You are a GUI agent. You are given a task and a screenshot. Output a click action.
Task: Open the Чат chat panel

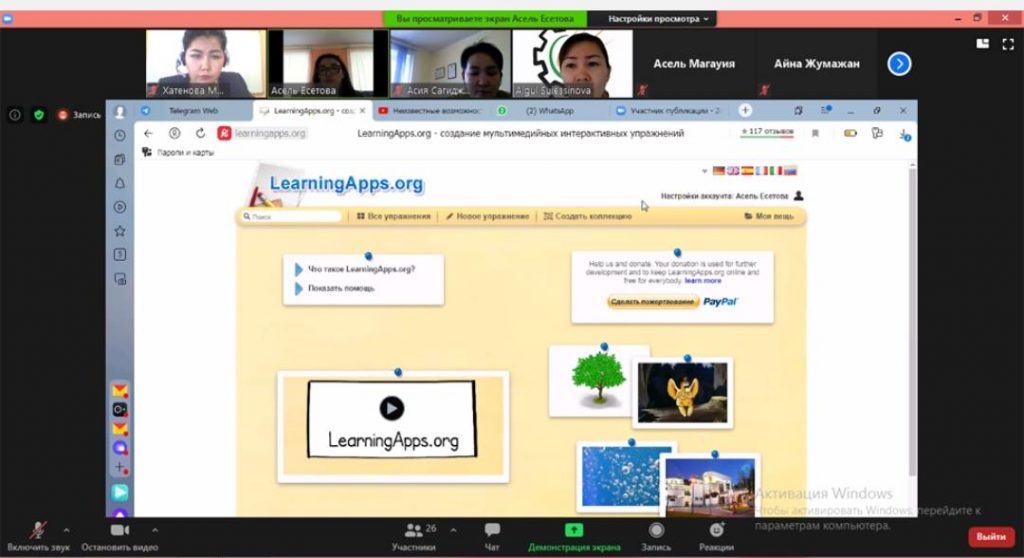(x=492, y=537)
